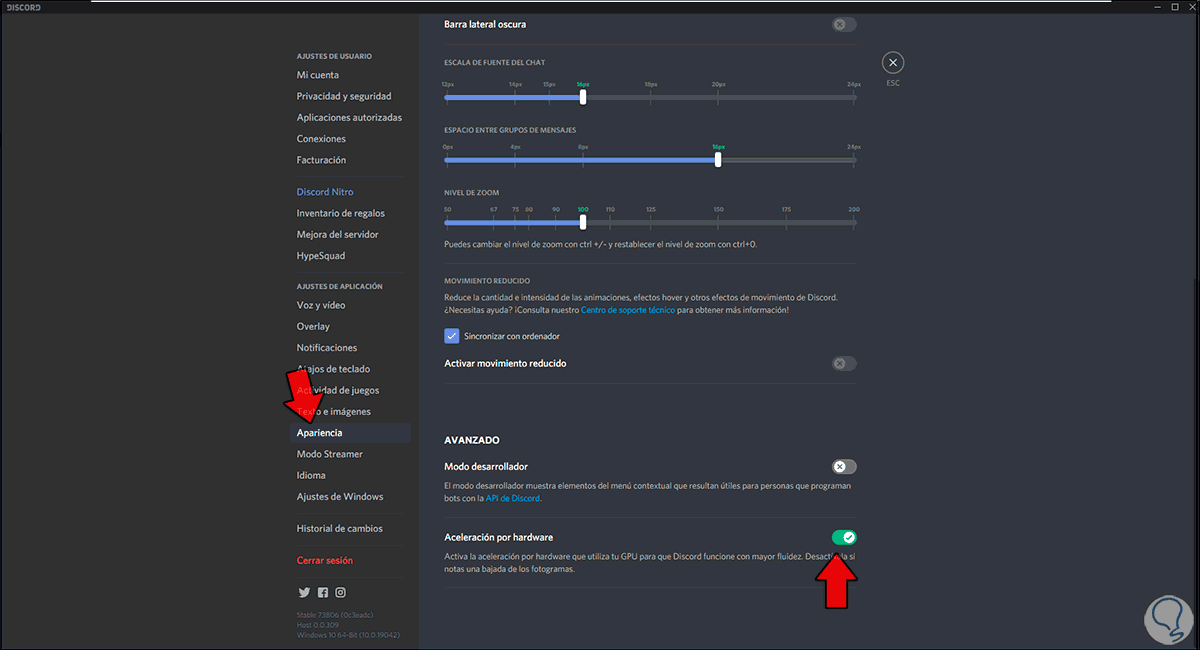Viewport: 1200px width, 650px height.
Task: Click the NIVEL DE ZOOM label
Action: [x=472, y=192]
